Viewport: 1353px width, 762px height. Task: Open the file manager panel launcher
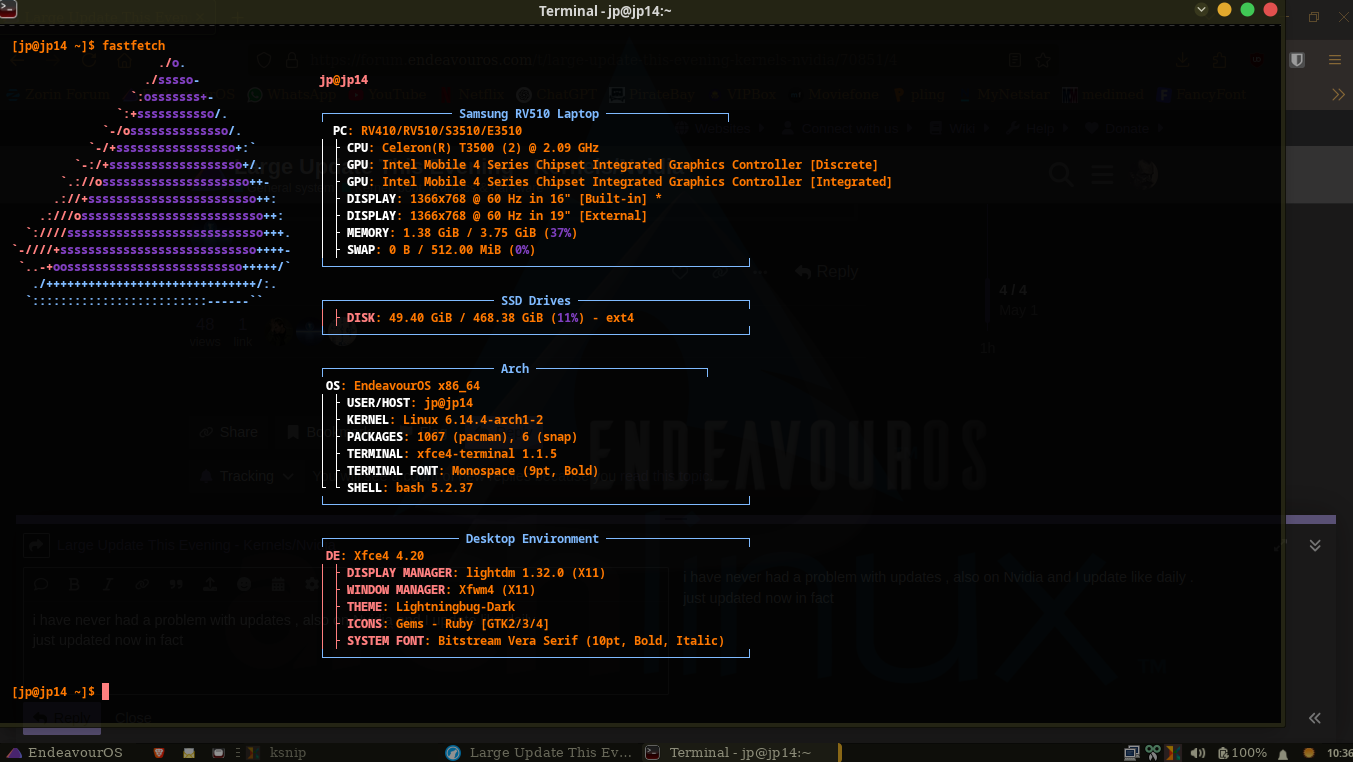[x=188, y=752]
